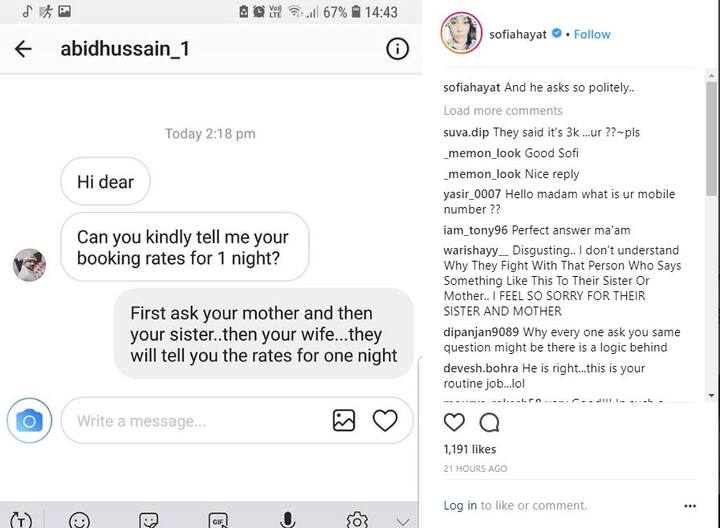Open conversation info circle icon
The image size is (720, 528).
[397, 49]
